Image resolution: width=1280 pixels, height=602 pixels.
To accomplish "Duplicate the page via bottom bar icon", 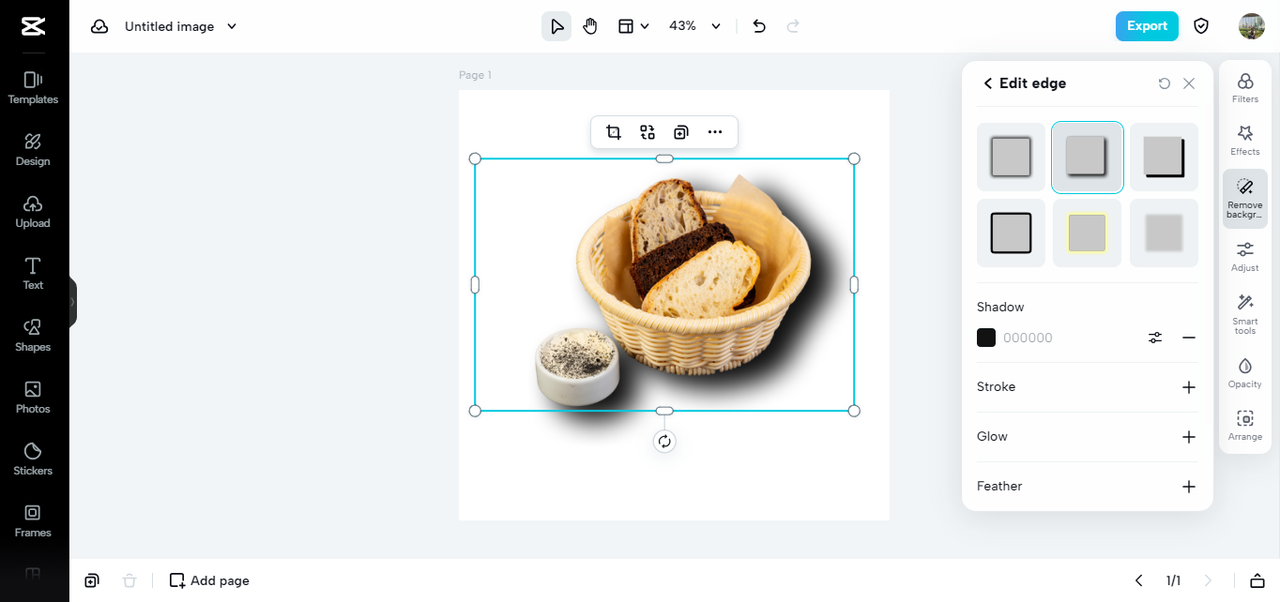I will pos(92,581).
